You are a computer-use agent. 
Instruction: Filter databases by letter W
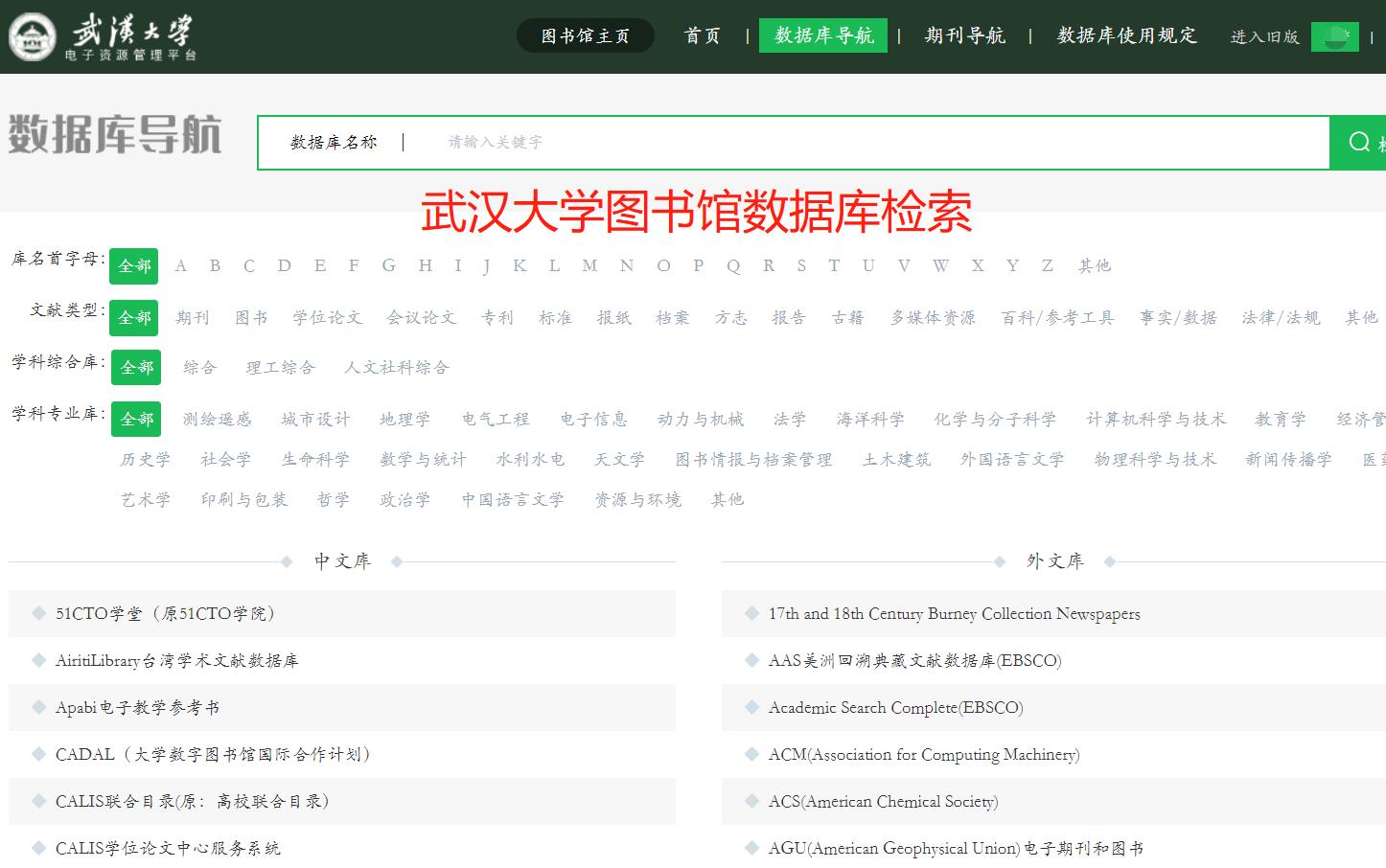point(940,265)
